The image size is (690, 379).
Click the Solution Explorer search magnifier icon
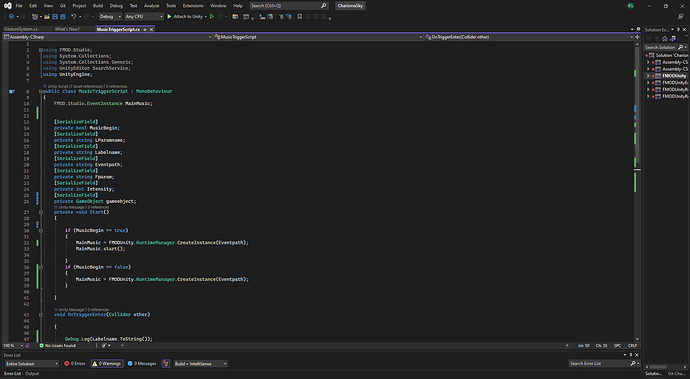[x=680, y=47]
